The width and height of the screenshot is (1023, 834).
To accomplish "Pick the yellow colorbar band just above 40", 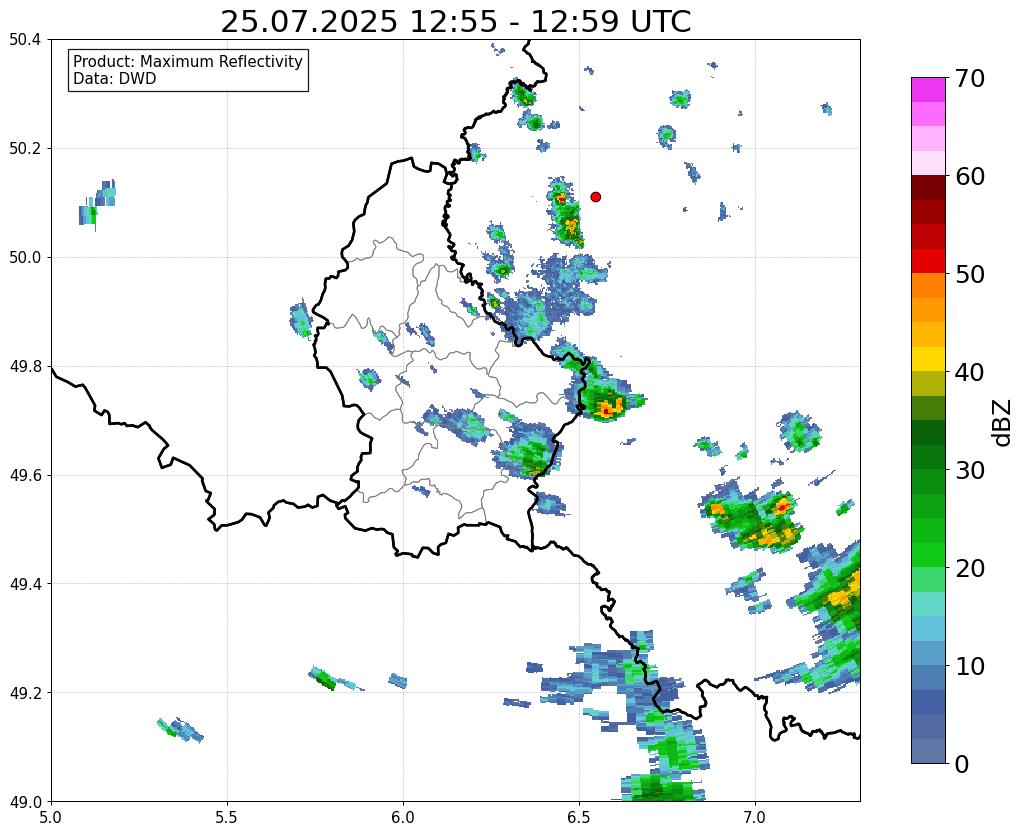I will click(928, 360).
